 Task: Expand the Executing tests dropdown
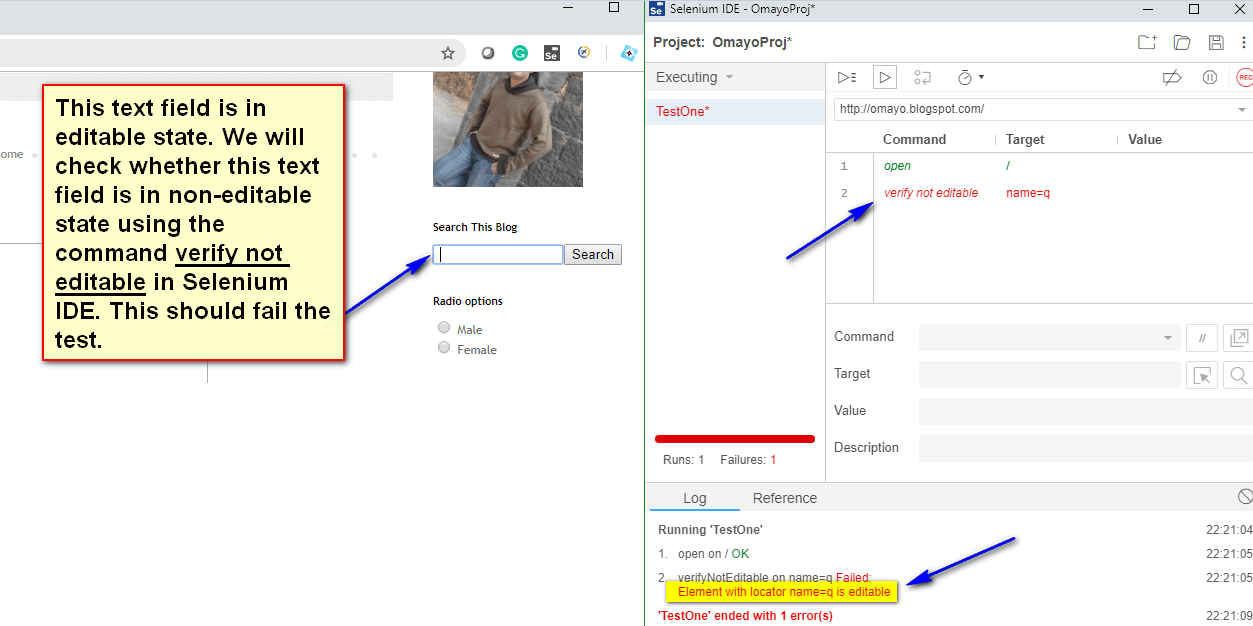[693, 76]
